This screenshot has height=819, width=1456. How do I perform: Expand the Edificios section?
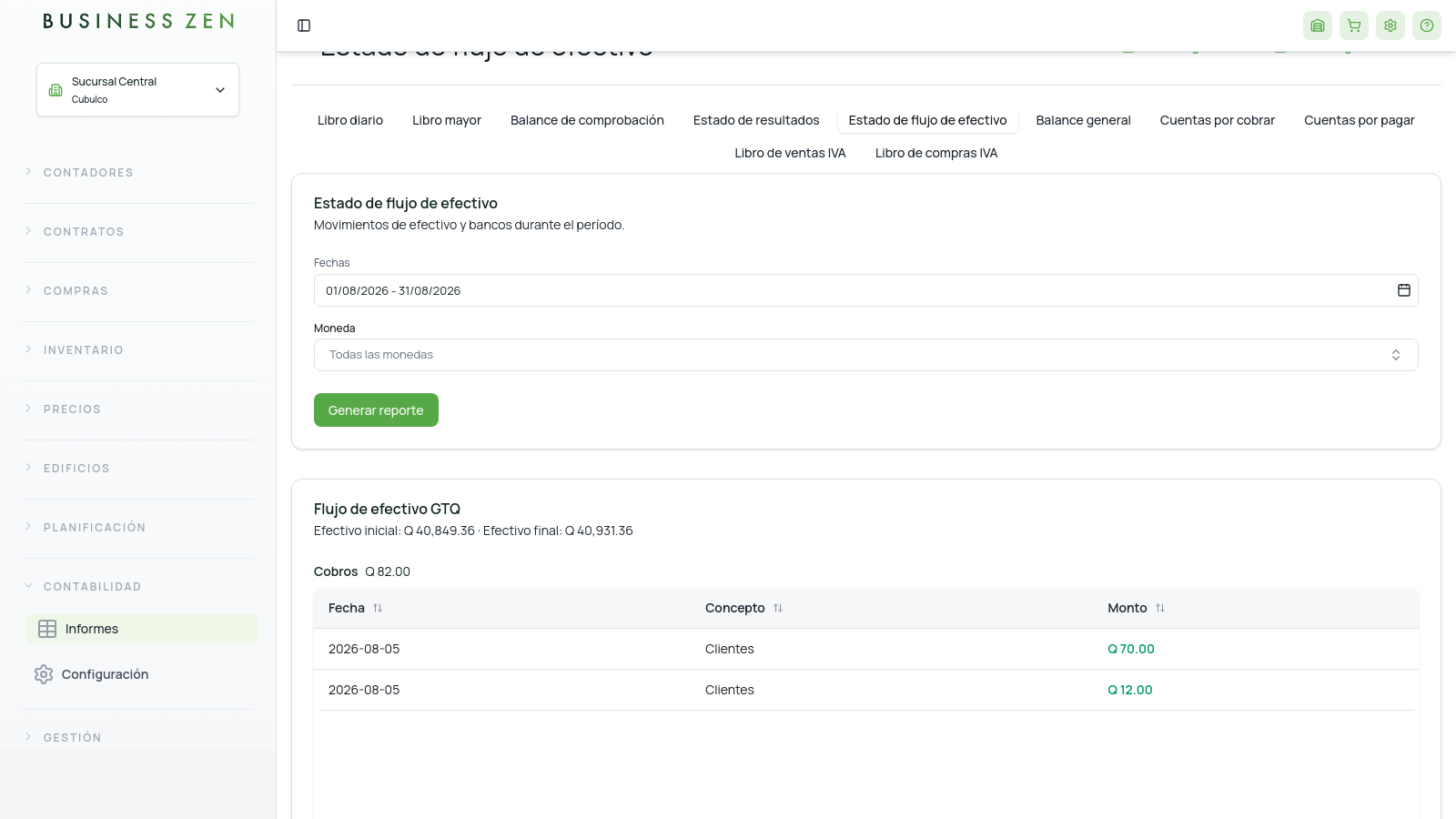[x=137, y=468]
